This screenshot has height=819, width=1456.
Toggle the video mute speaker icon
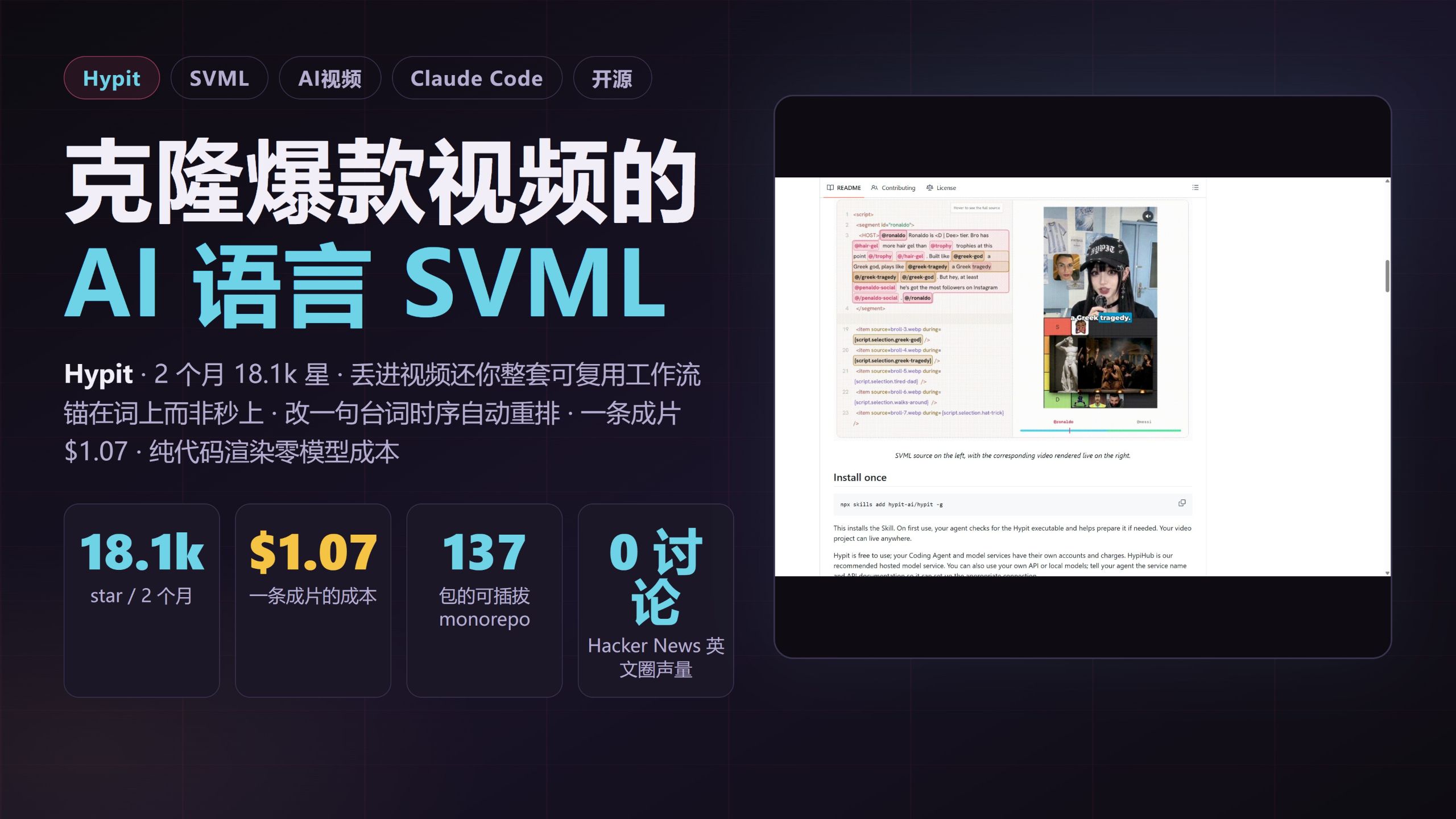point(1148,216)
